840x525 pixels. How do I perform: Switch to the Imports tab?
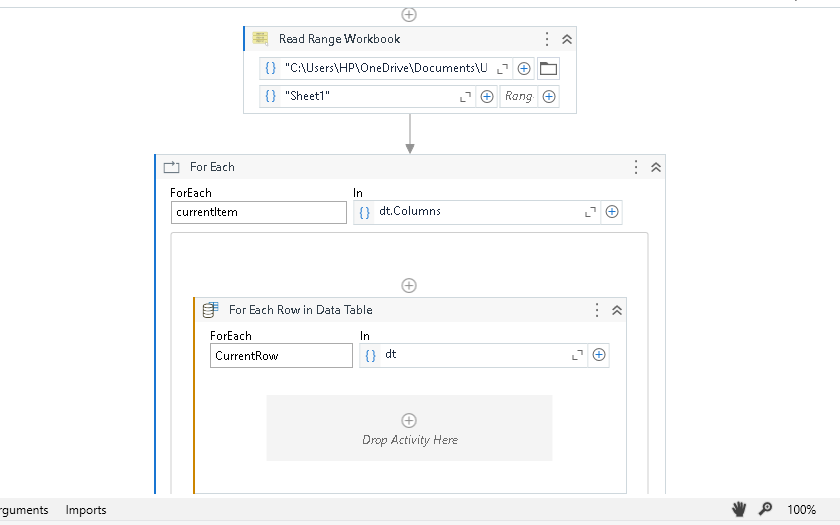point(86,510)
